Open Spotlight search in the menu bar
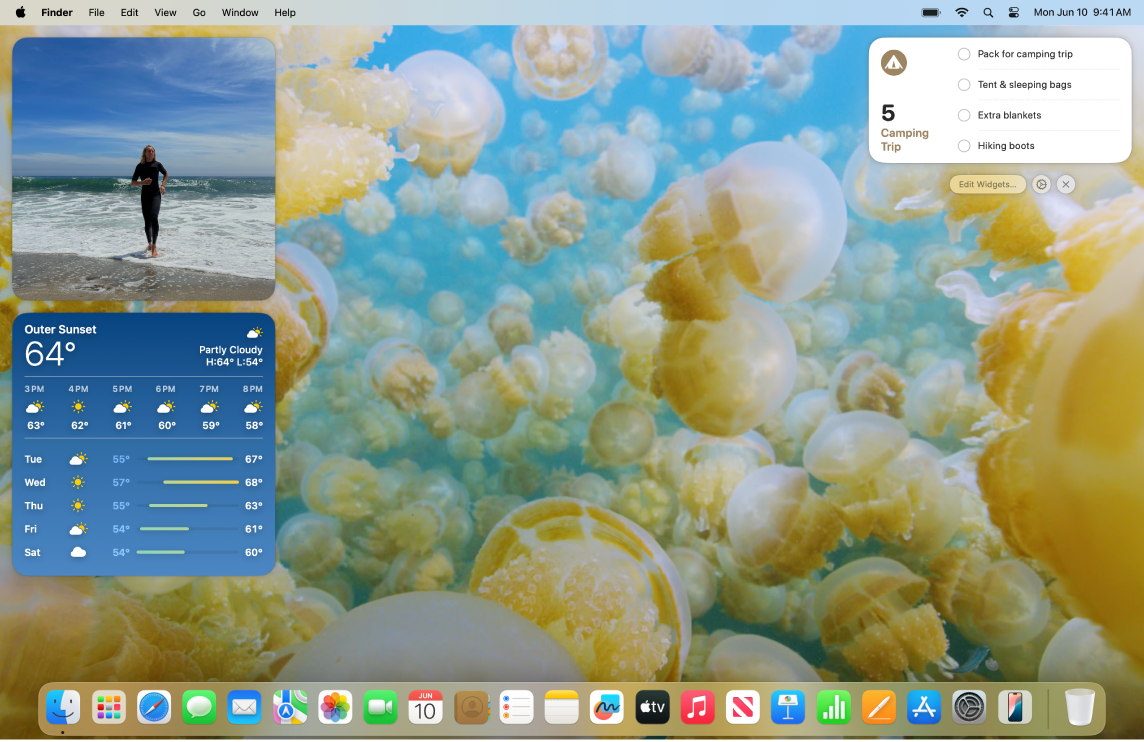The height and width of the screenshot is (742, 1144). [986, 12]
